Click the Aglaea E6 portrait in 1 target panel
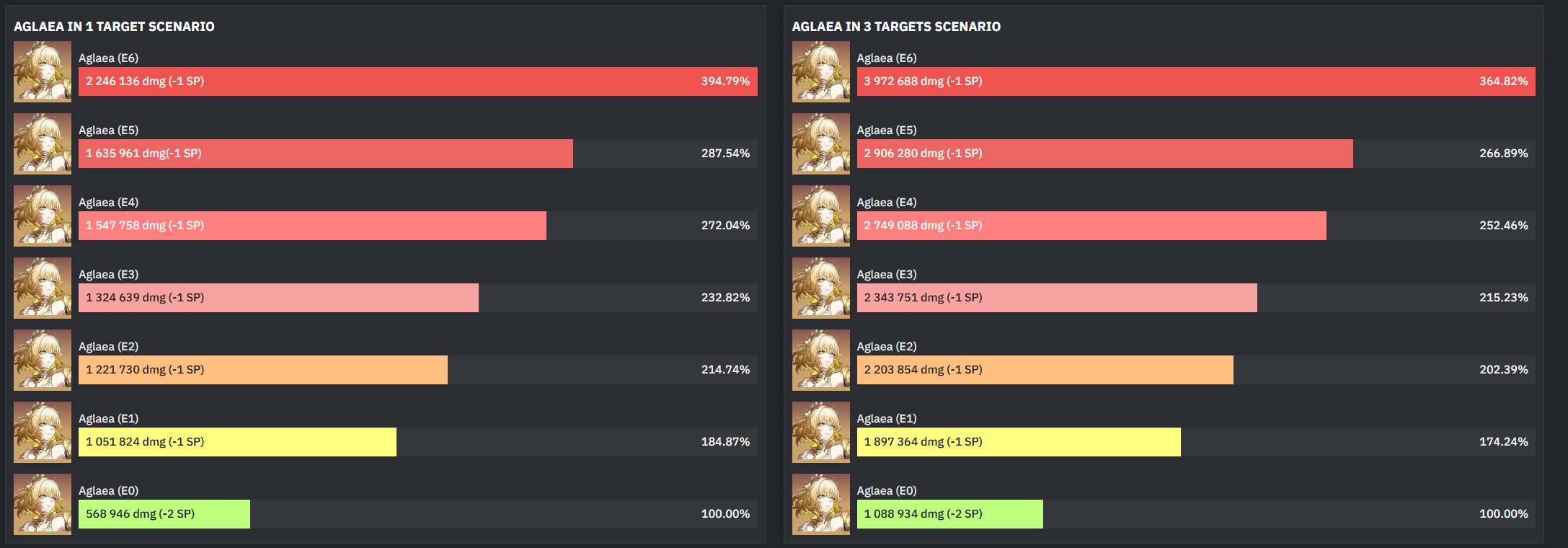The image size is (1568, 548). (x=43, y=71)
